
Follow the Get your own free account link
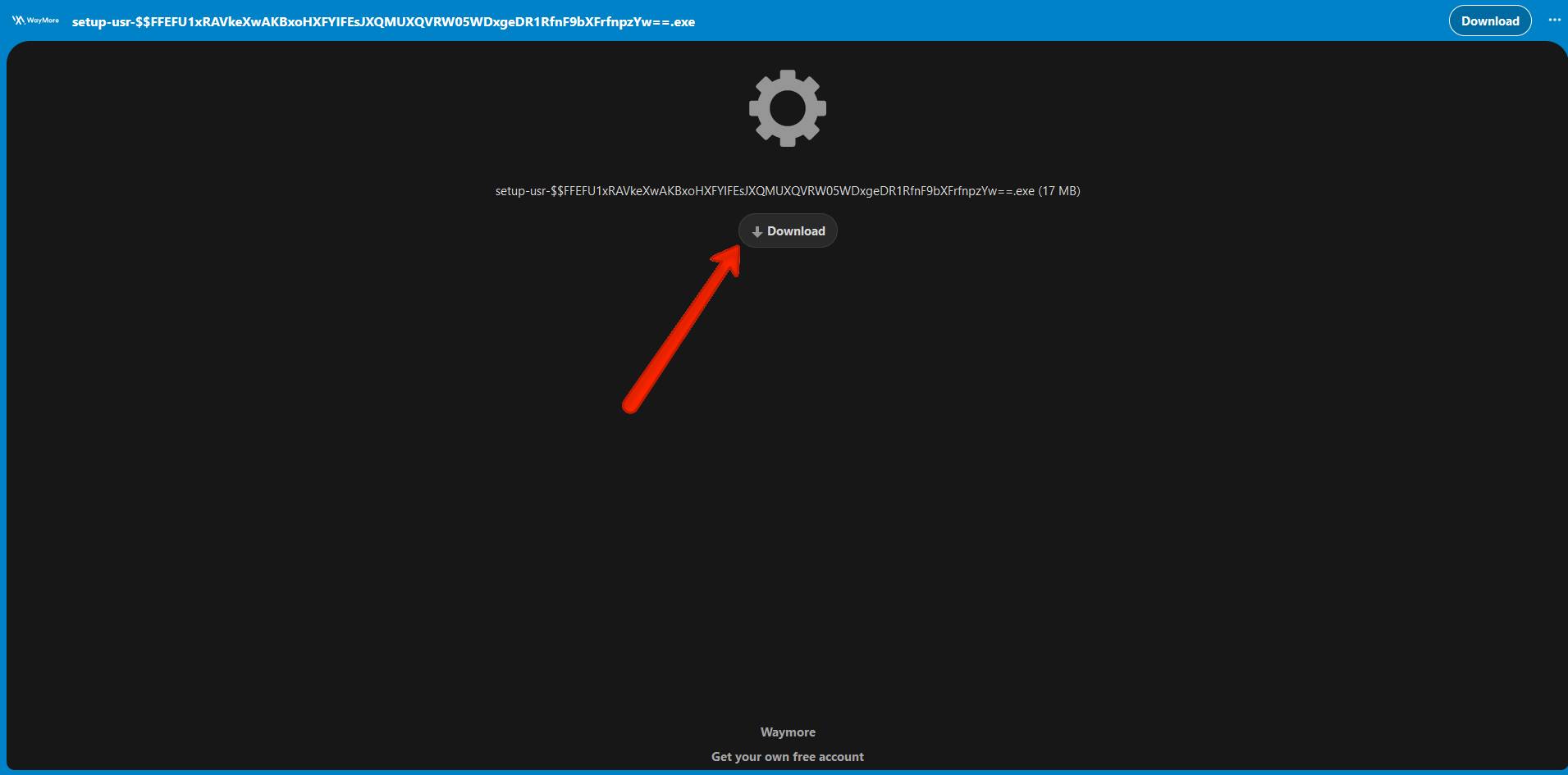pyautogui.click(x=788, y=757)
